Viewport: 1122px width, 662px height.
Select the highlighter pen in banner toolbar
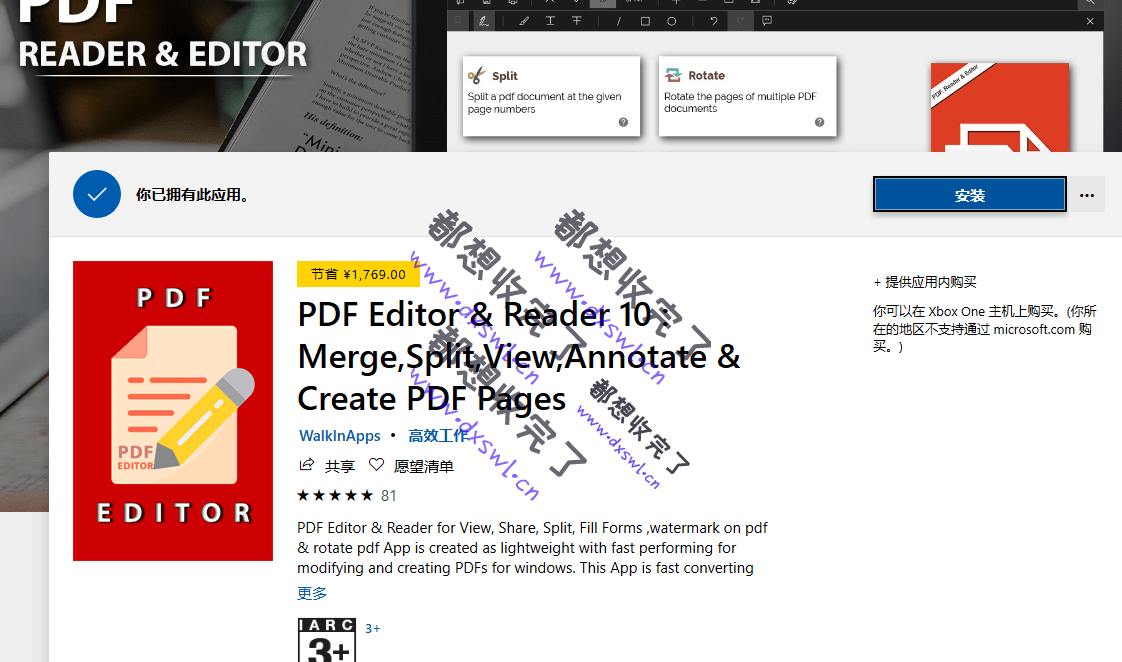pyautogui.click(x=524, y=21)
